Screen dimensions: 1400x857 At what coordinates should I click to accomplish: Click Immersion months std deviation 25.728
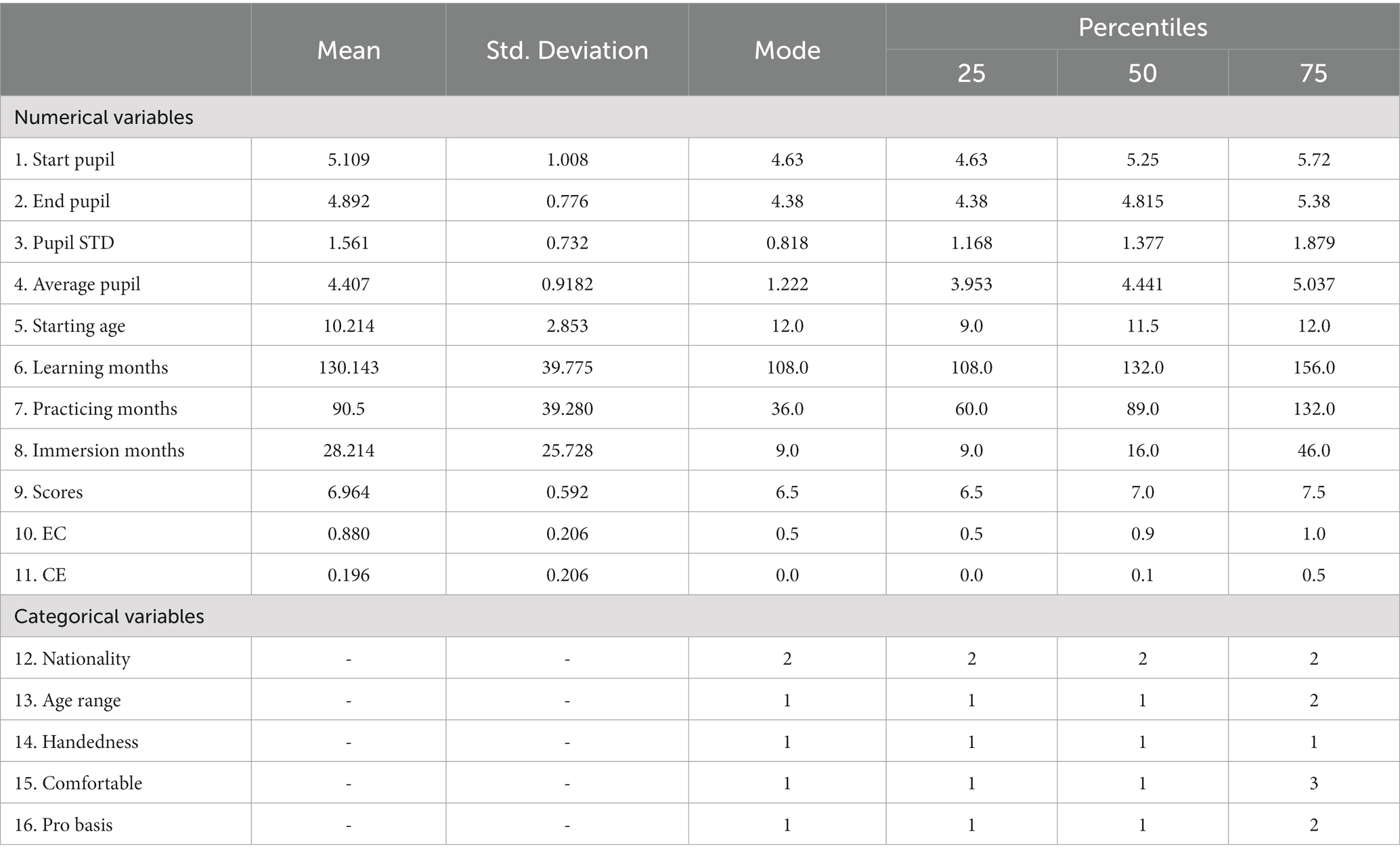567,451
